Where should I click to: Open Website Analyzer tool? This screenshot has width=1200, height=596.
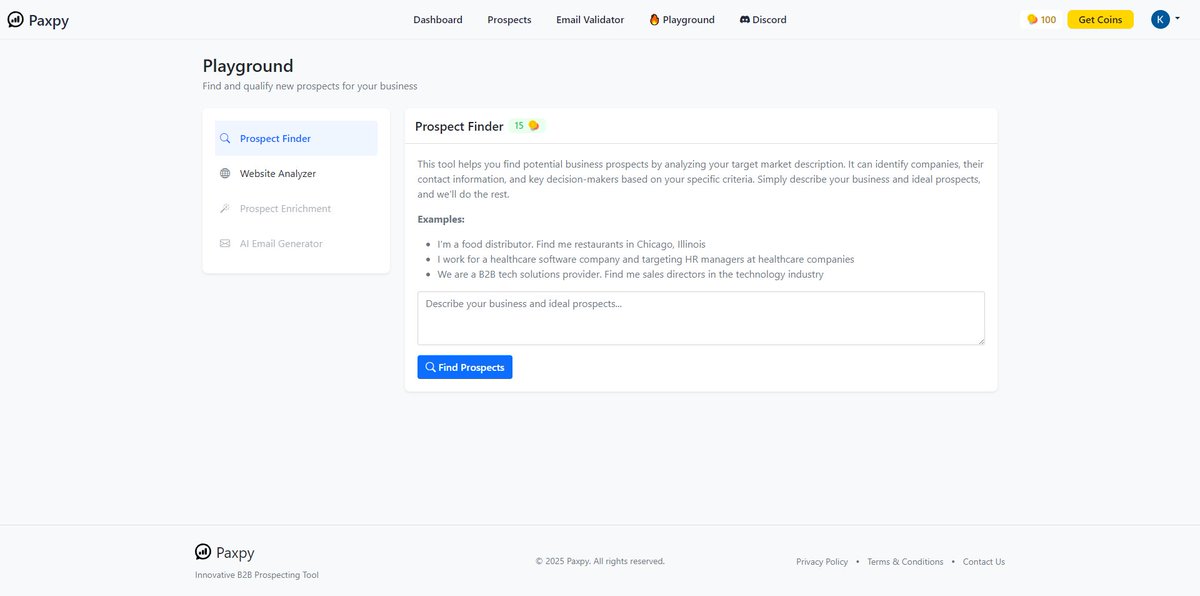(x=296, y=174)
